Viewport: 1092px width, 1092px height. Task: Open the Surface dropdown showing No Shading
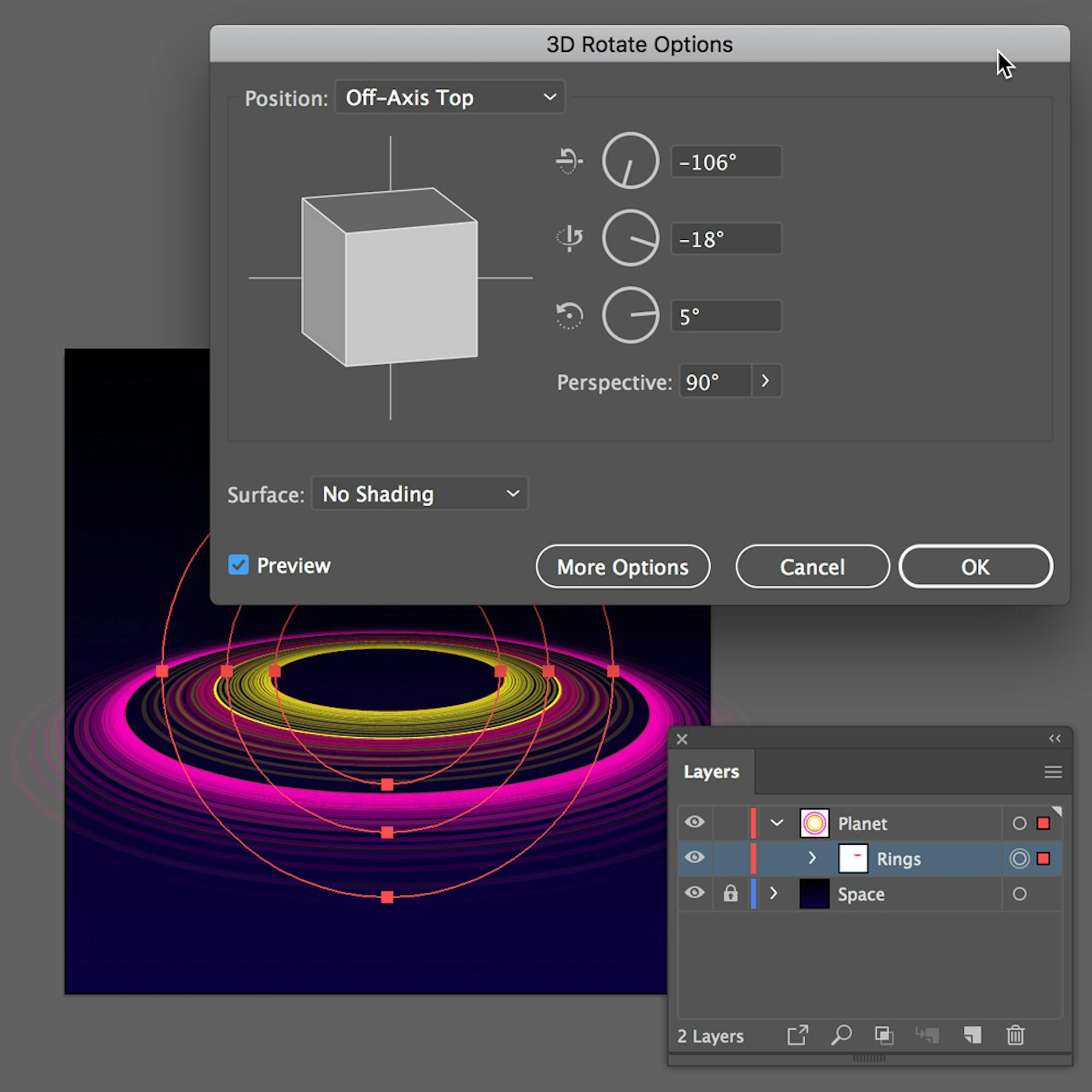click(x=419, y=494)
